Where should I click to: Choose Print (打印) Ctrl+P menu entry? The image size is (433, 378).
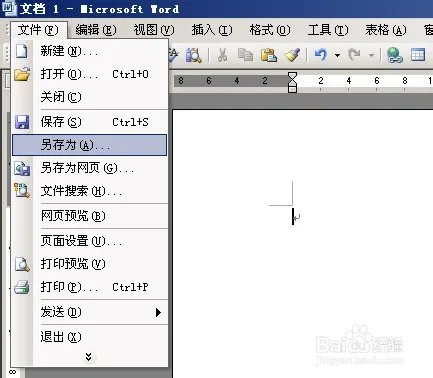pyautogui.click(x=89, y=287)
